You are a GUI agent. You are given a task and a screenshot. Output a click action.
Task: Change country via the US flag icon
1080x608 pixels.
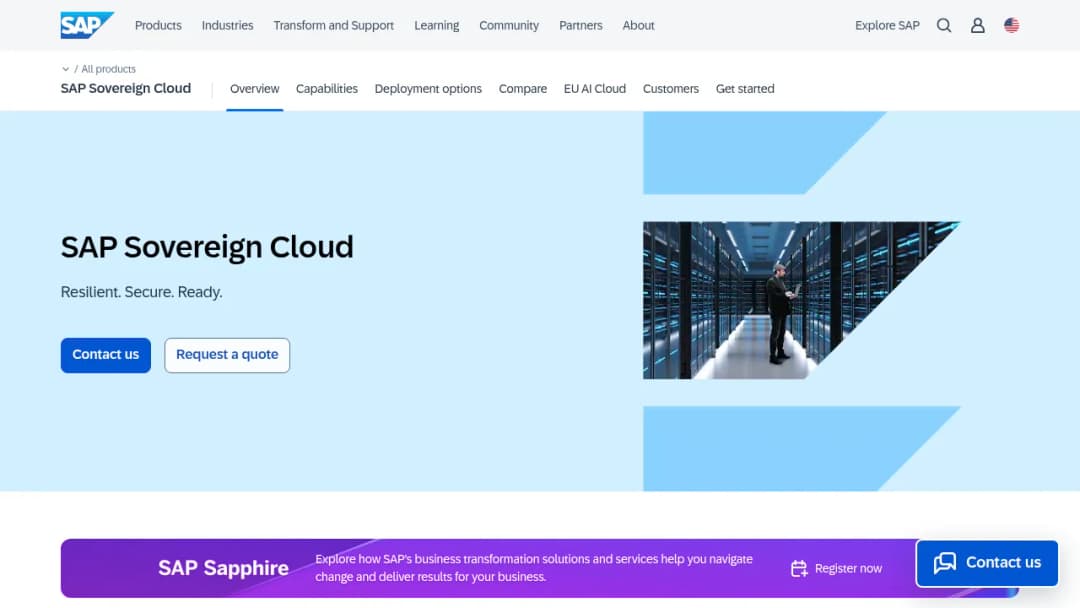[x=1011, y=25]
